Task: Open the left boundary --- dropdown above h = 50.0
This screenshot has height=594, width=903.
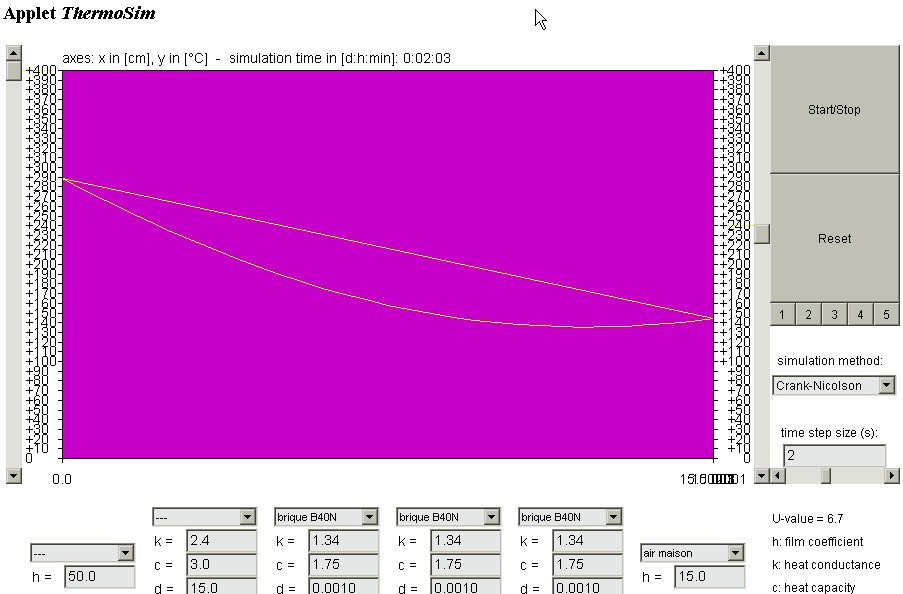Action: coord(82,553)
